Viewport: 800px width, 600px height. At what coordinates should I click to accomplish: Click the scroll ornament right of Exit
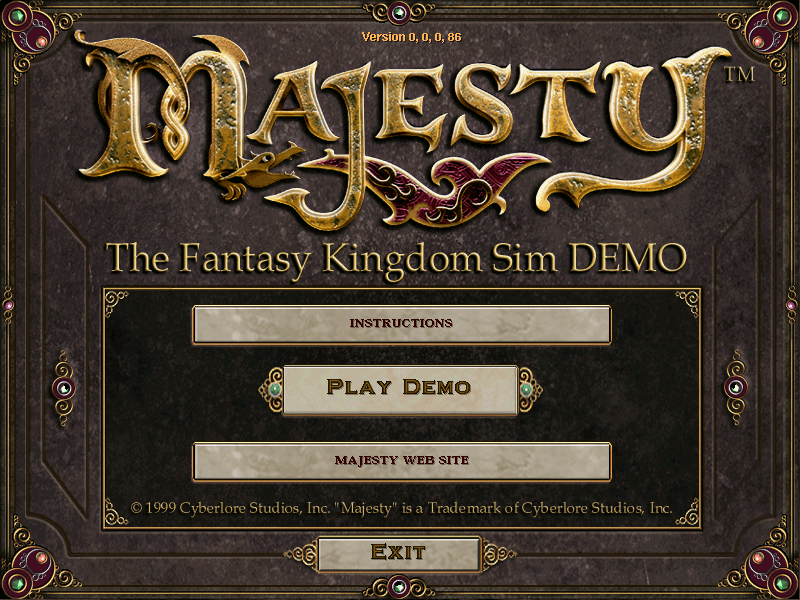click(x=498, y=554)
